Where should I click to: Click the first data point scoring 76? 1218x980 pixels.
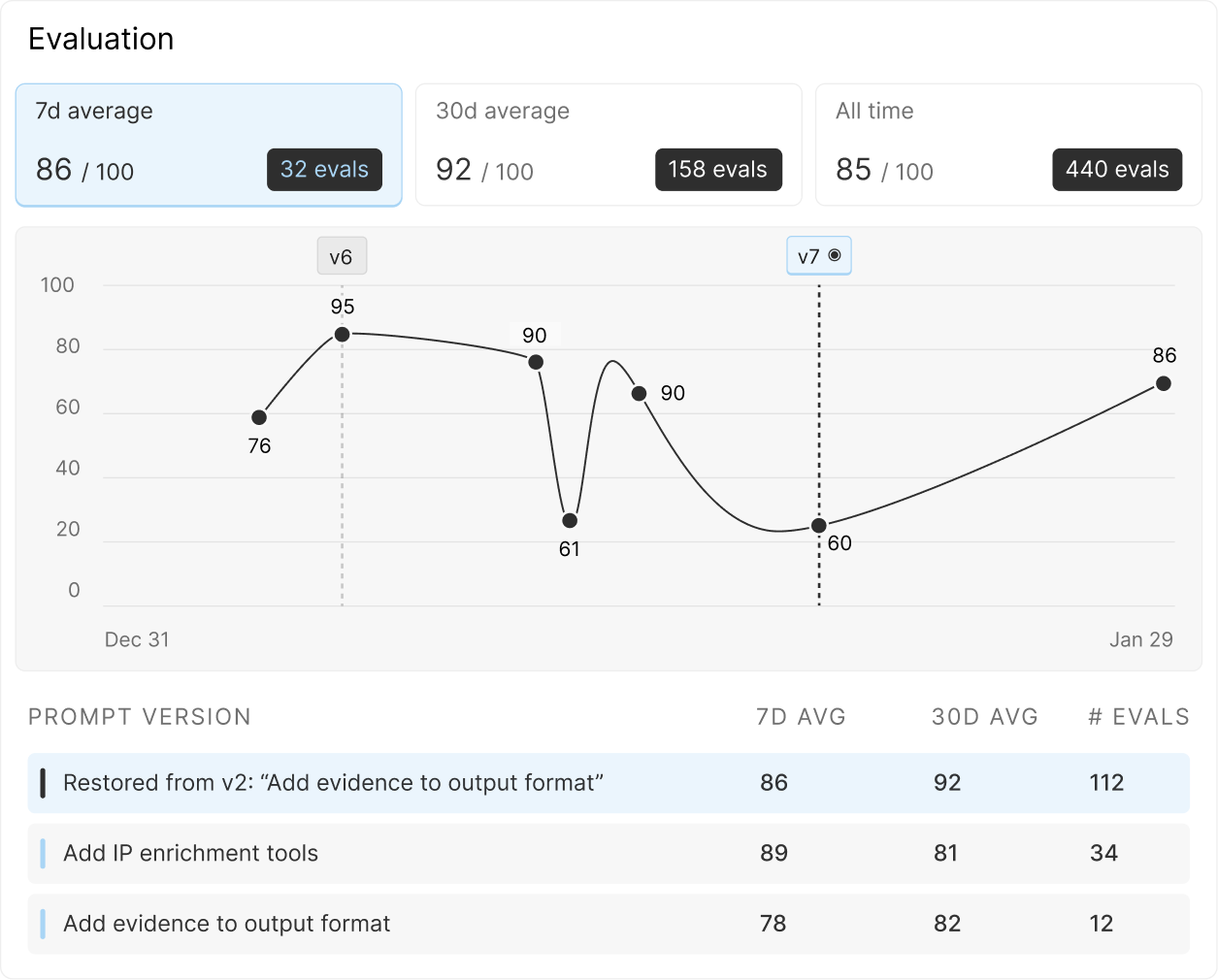(259, 417)
